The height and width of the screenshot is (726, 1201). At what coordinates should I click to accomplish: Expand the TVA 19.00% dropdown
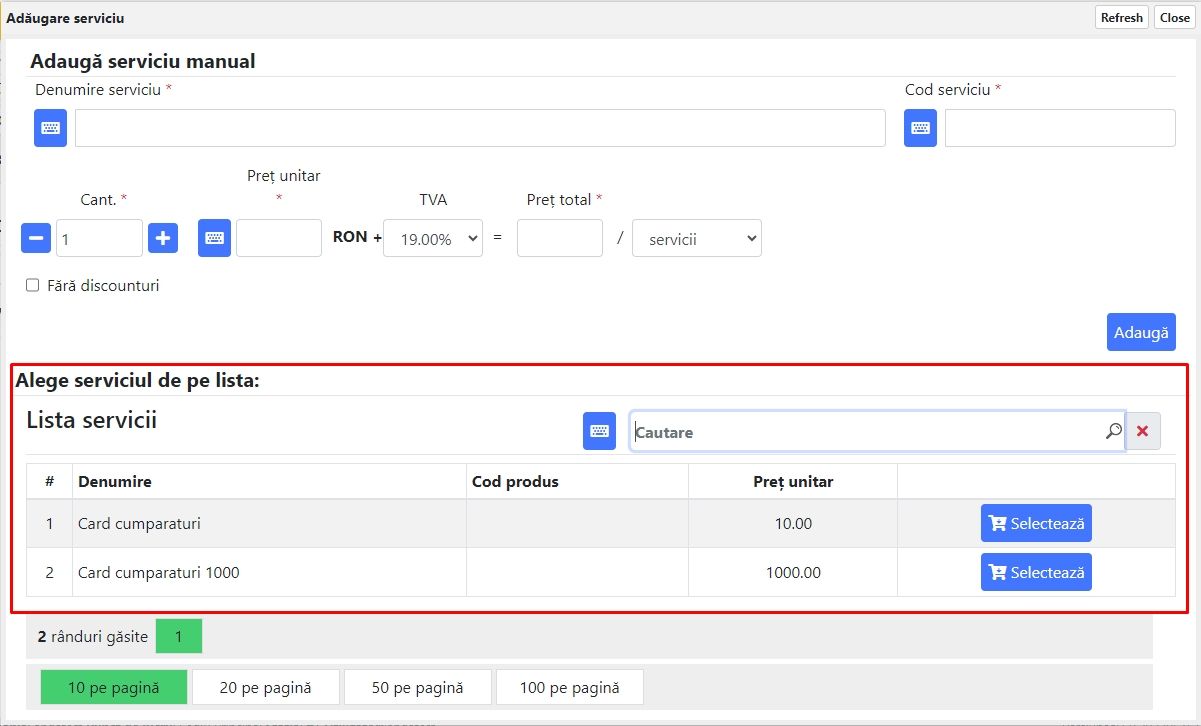tap(432, 239)
